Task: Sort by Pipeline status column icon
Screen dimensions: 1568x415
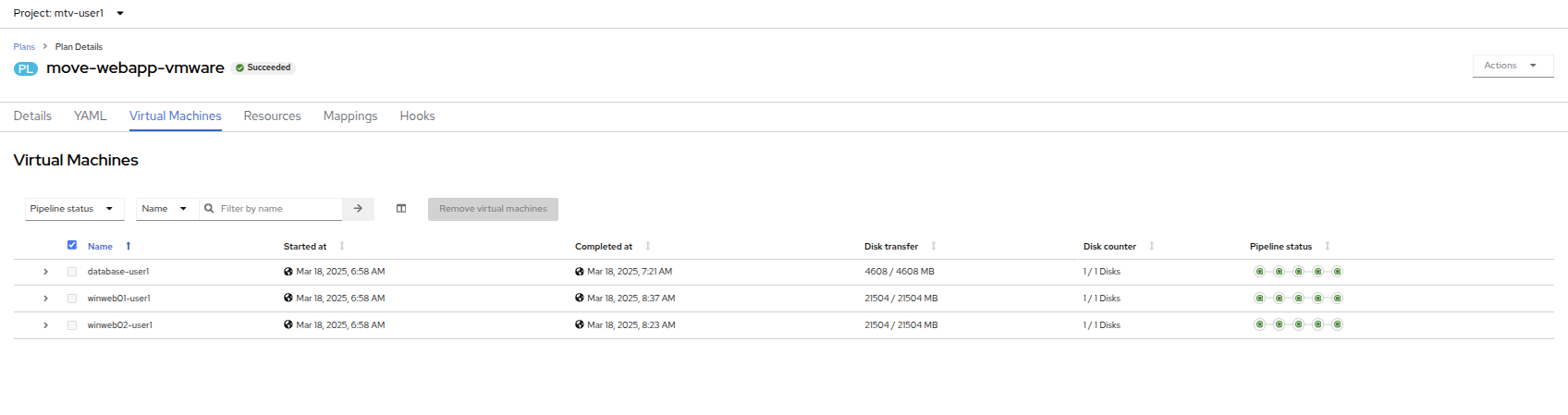Action: tap(1328, 246)
